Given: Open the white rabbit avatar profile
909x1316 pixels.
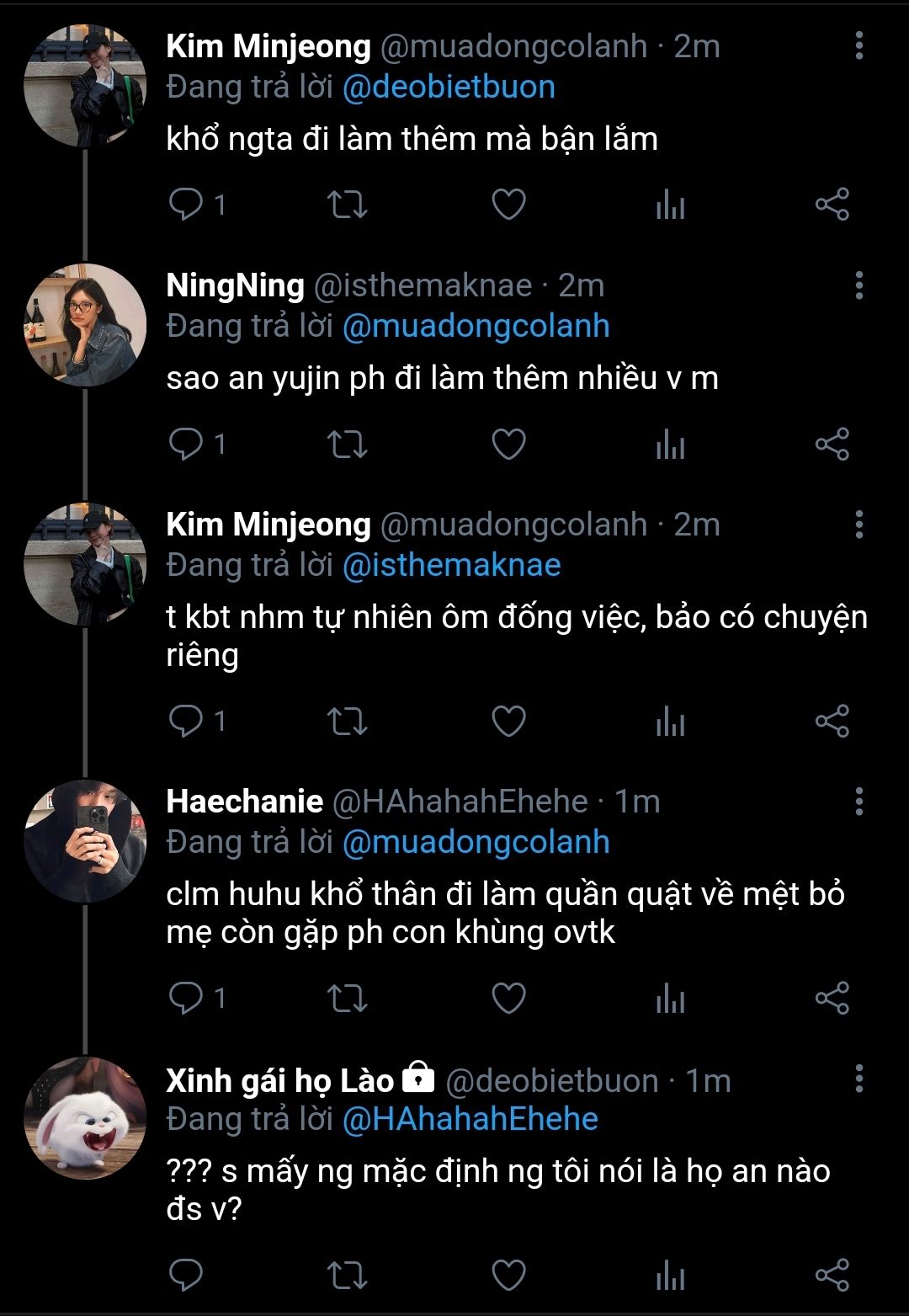Looking at the screenshot, I should pos(85,1118).
